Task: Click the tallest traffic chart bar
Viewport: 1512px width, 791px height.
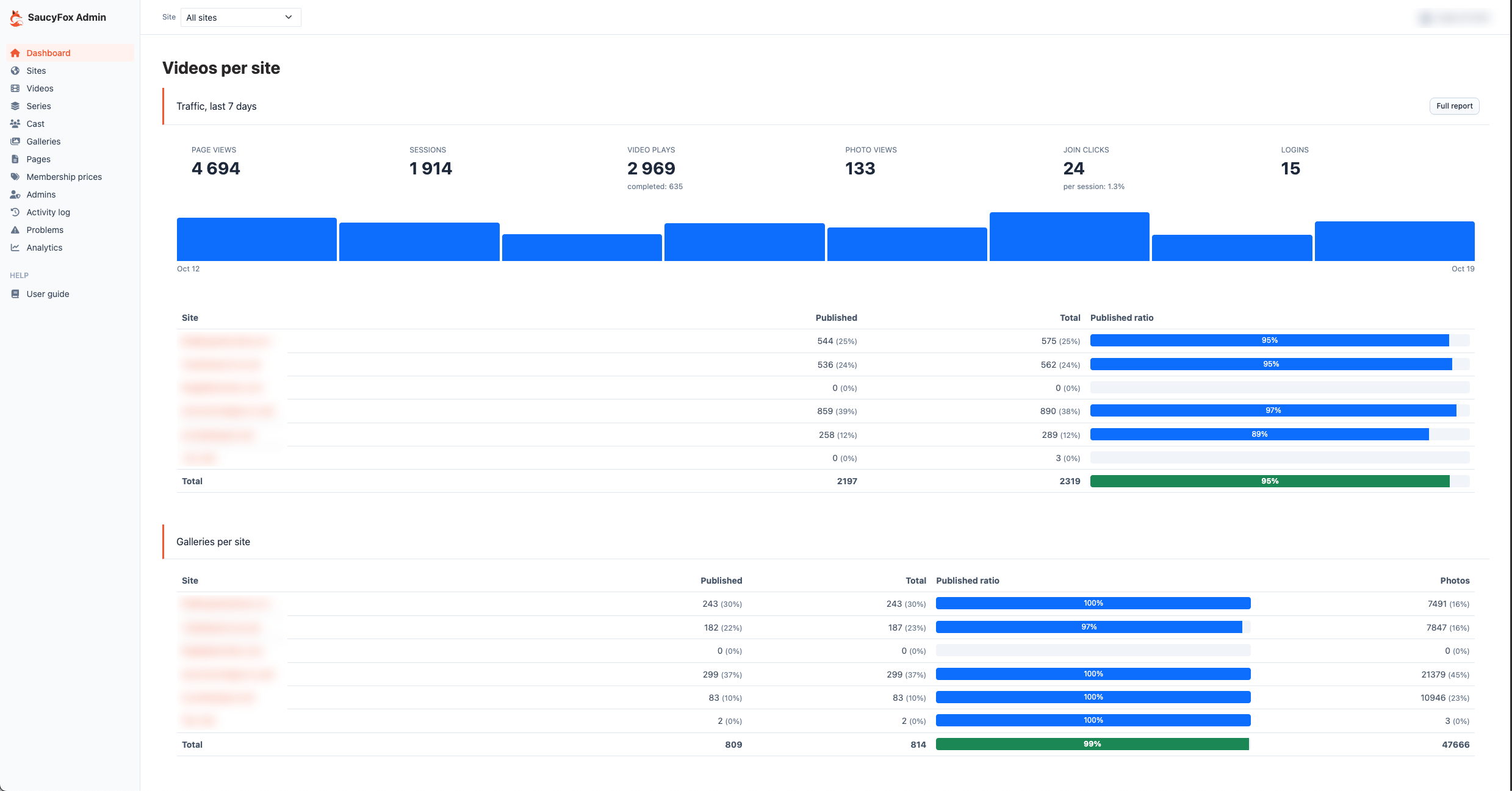Action: pos(1069,237)
